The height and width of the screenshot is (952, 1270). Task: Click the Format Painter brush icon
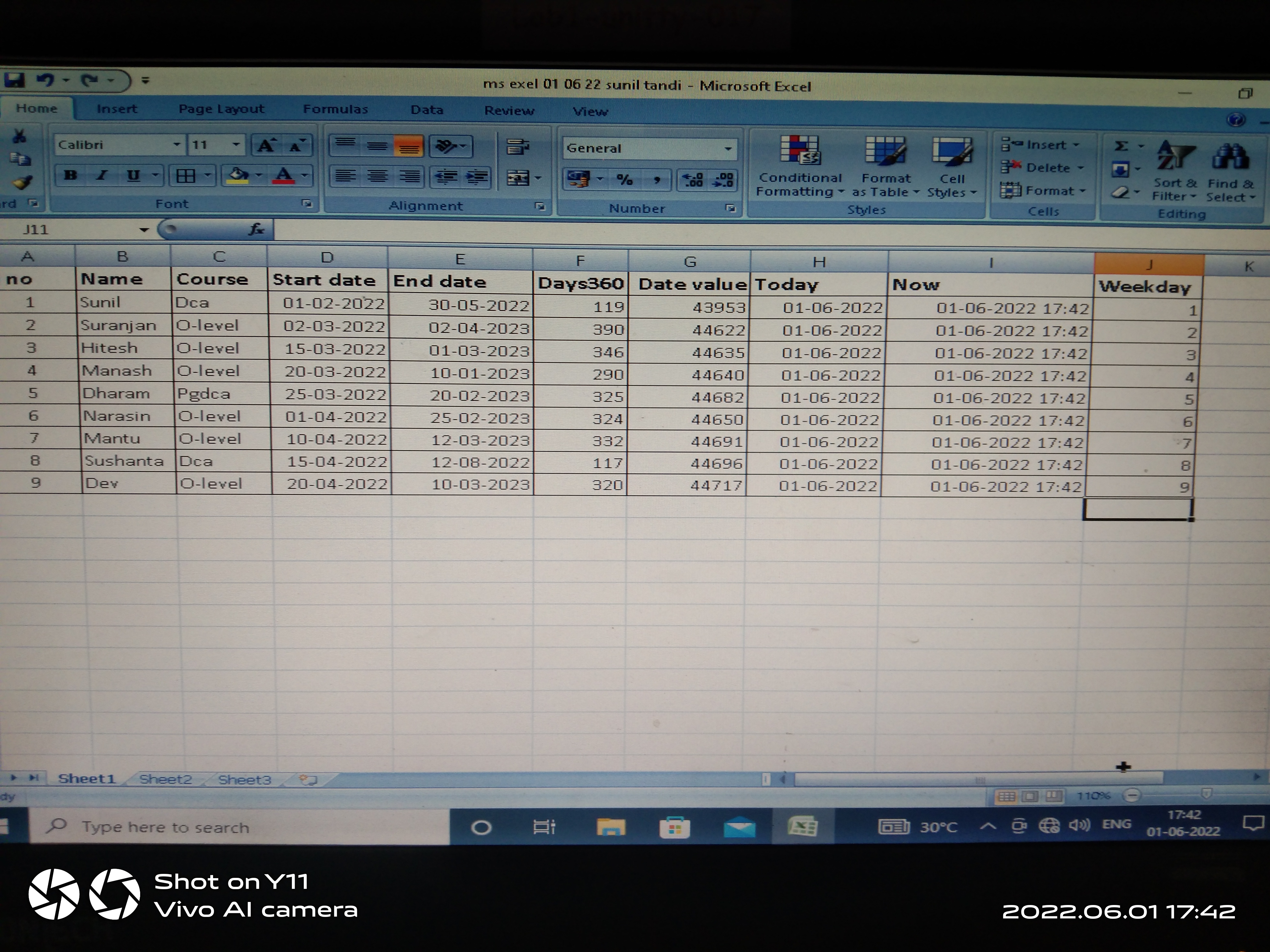22,183
